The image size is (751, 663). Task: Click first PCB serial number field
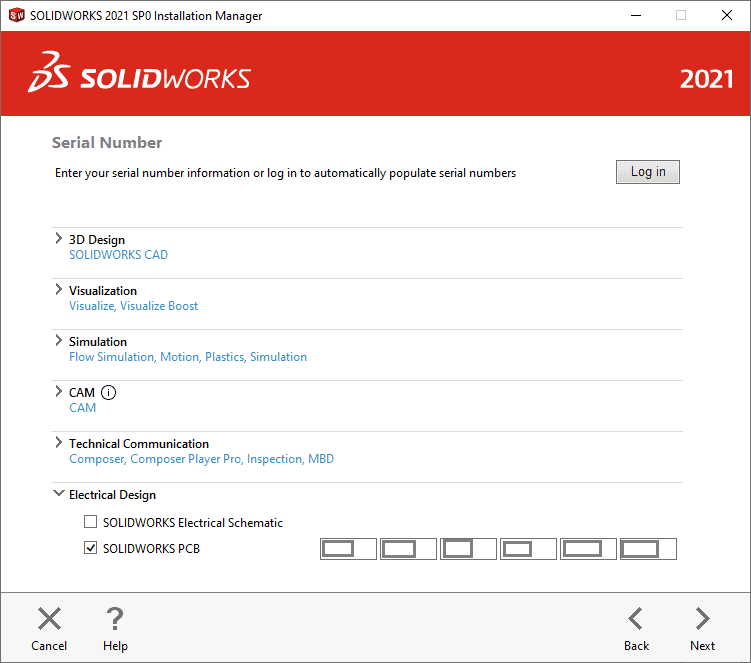[x=348, y=549]
